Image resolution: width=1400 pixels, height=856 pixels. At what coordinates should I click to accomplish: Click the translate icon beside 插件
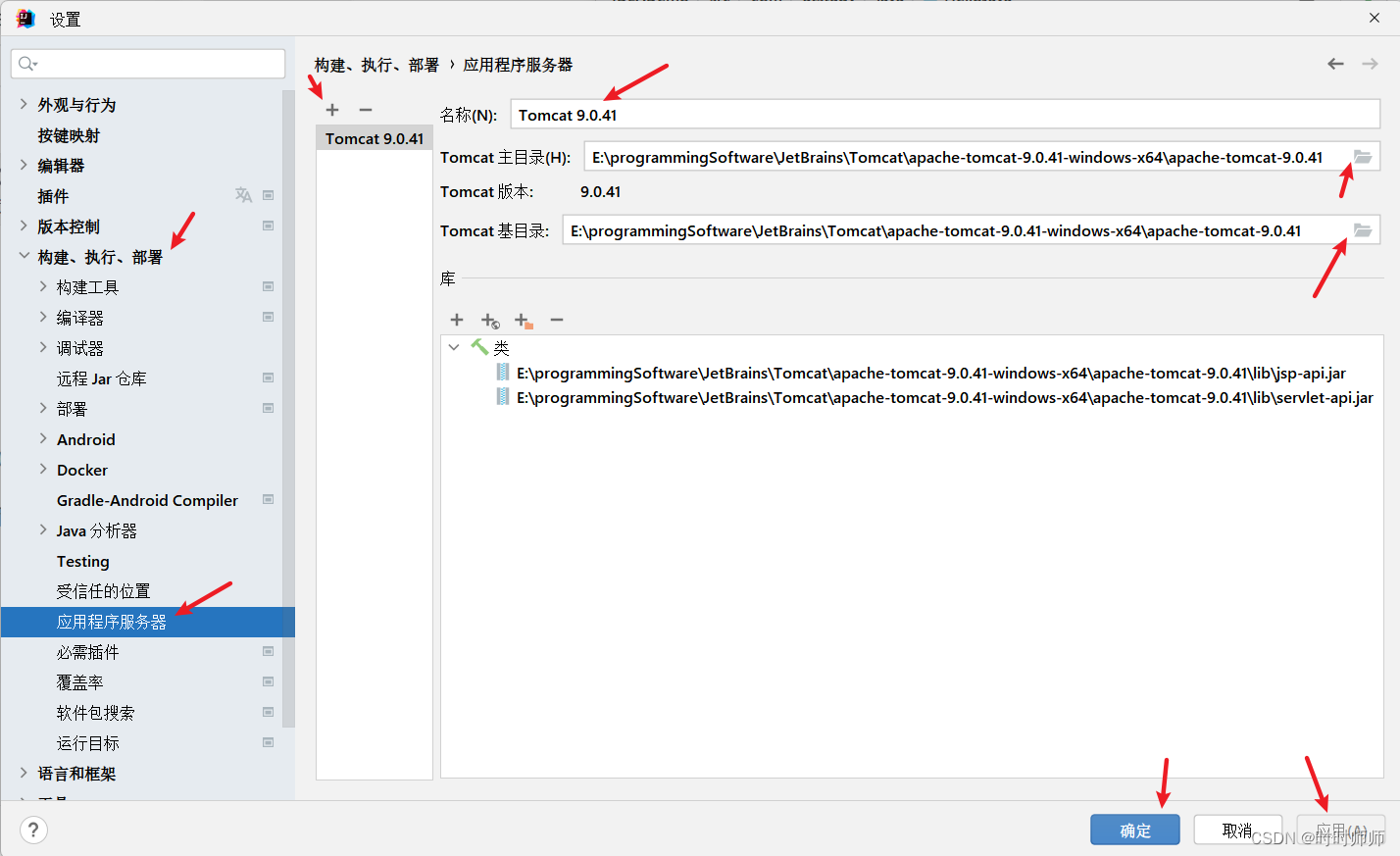[x=243, y=195]
